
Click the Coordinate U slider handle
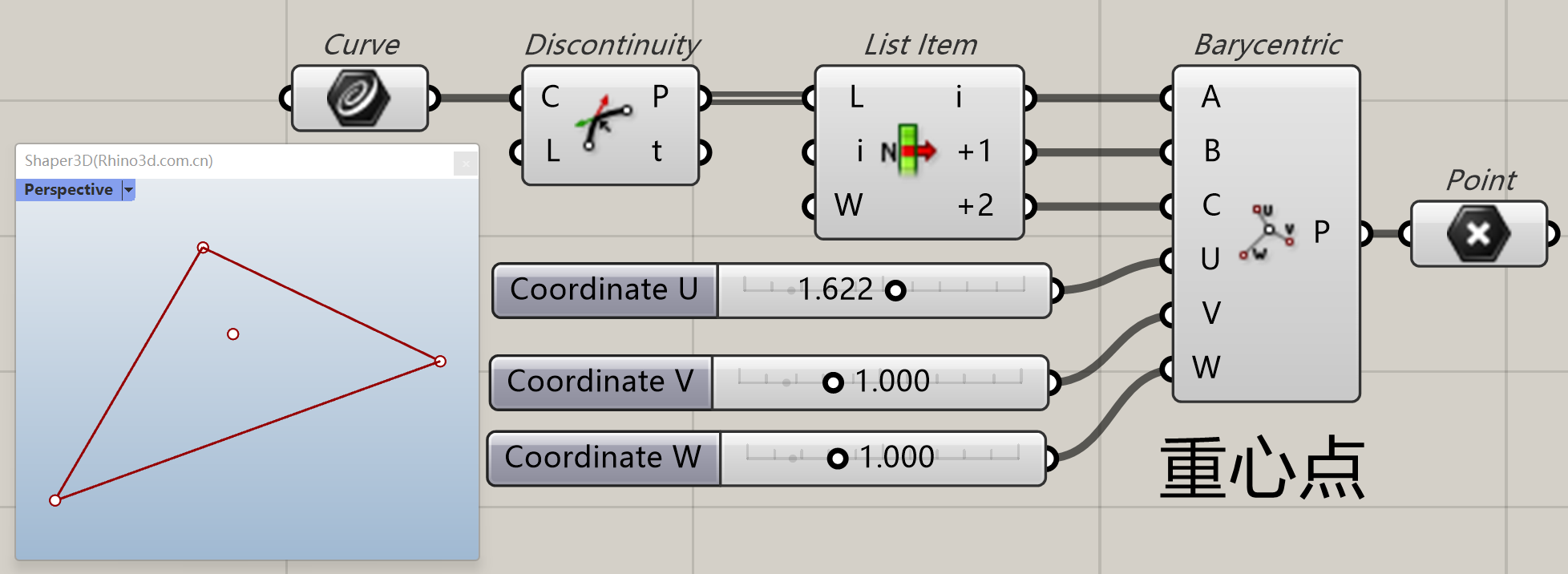[x=895, y=290]
